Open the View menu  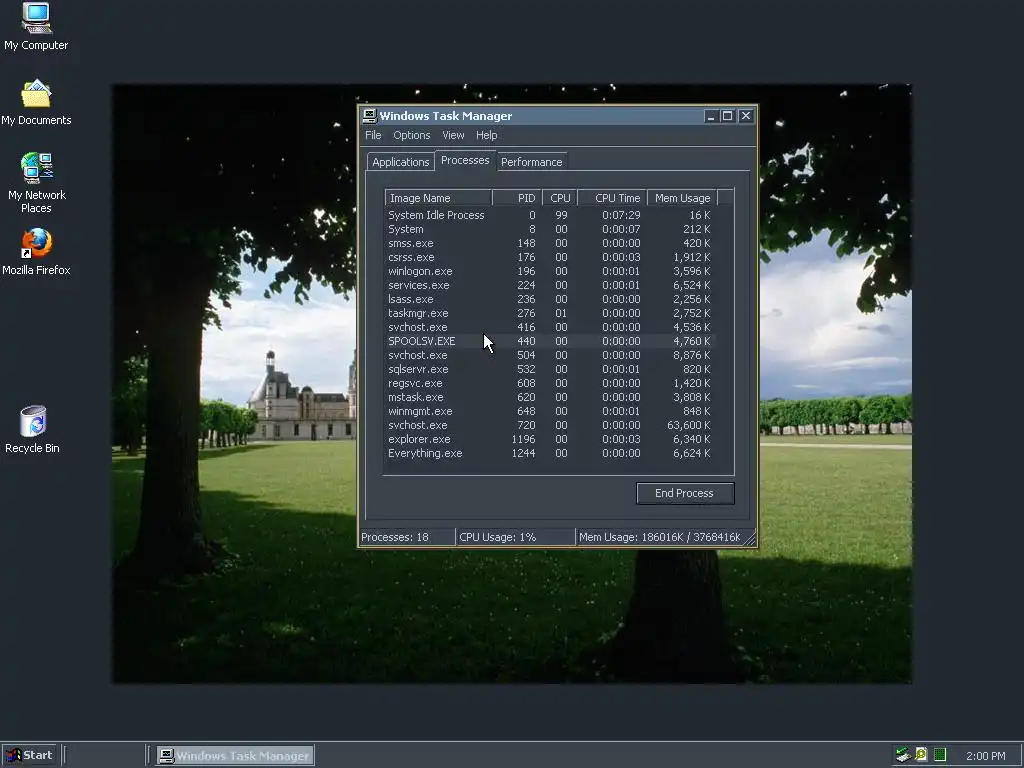(x=453, y=135)
